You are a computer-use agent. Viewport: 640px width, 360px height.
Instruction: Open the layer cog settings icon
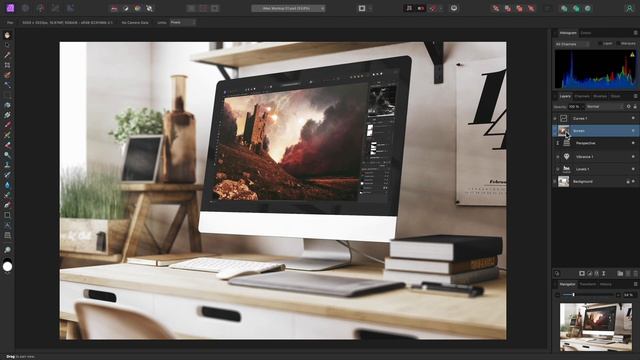pos(629,107)
